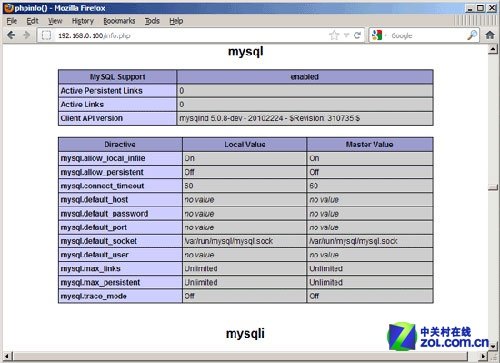Open the address bar history dropdown arrow
Image resolution: width=500 pixels, height=363 pixels.
(347, 35)
